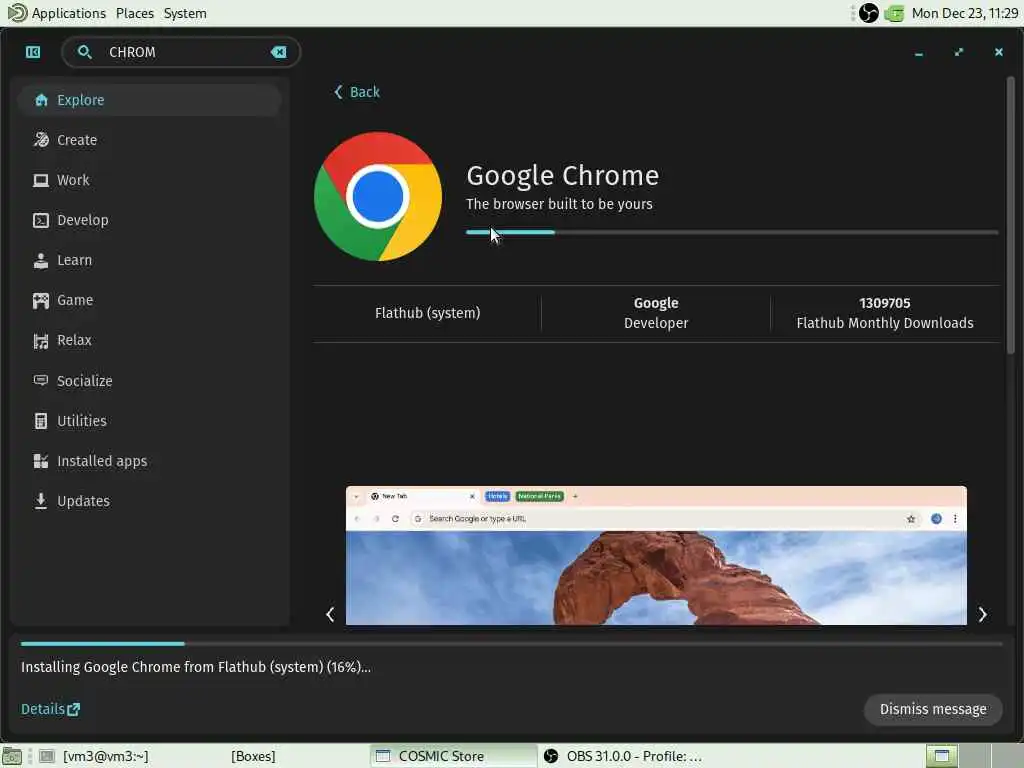The height and width of the screenshot is (768, 1024).
Task: Click the COSMIC Store taskbar entry
Action: 453,756
